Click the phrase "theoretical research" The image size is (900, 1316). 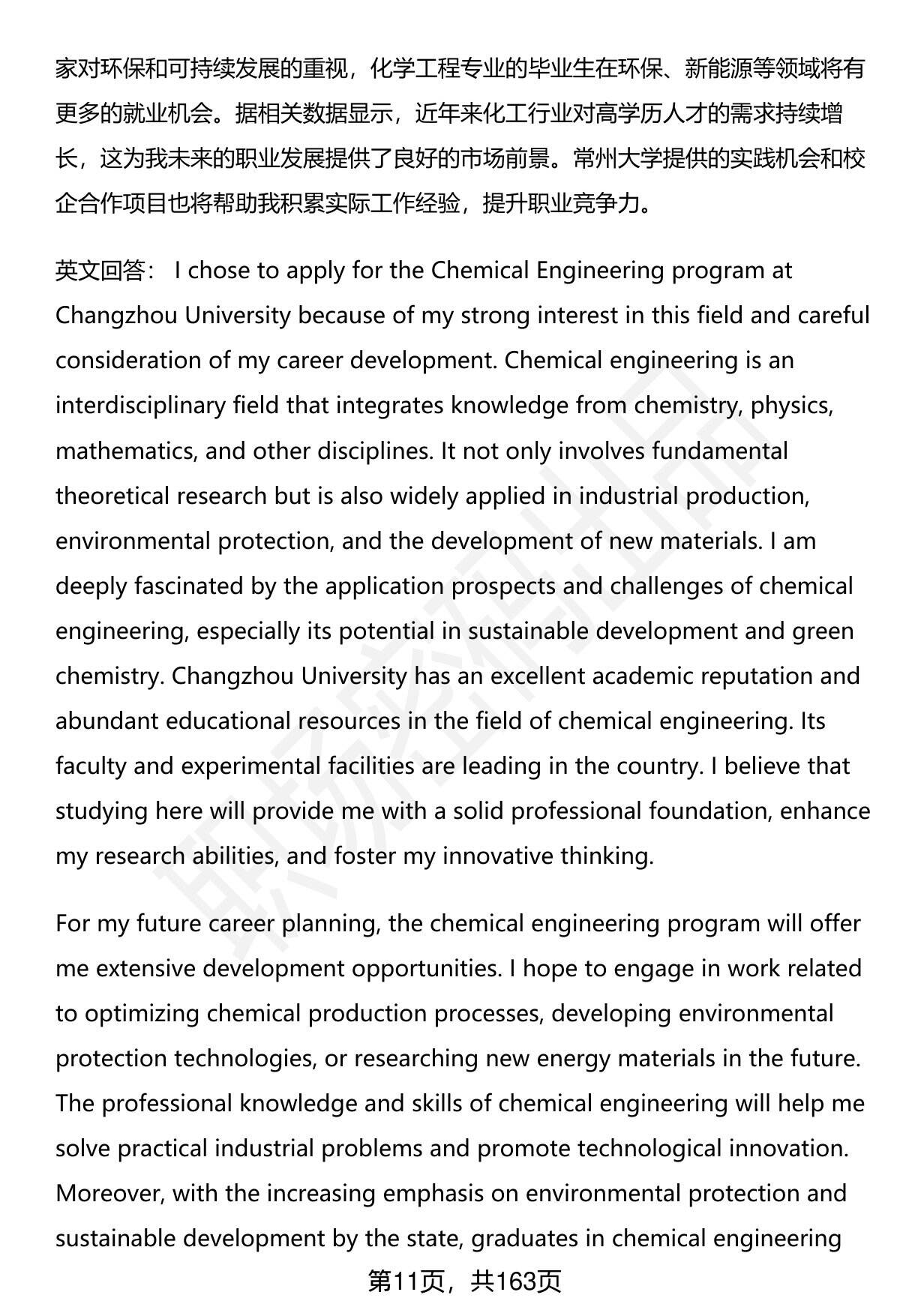coord(160,496)
